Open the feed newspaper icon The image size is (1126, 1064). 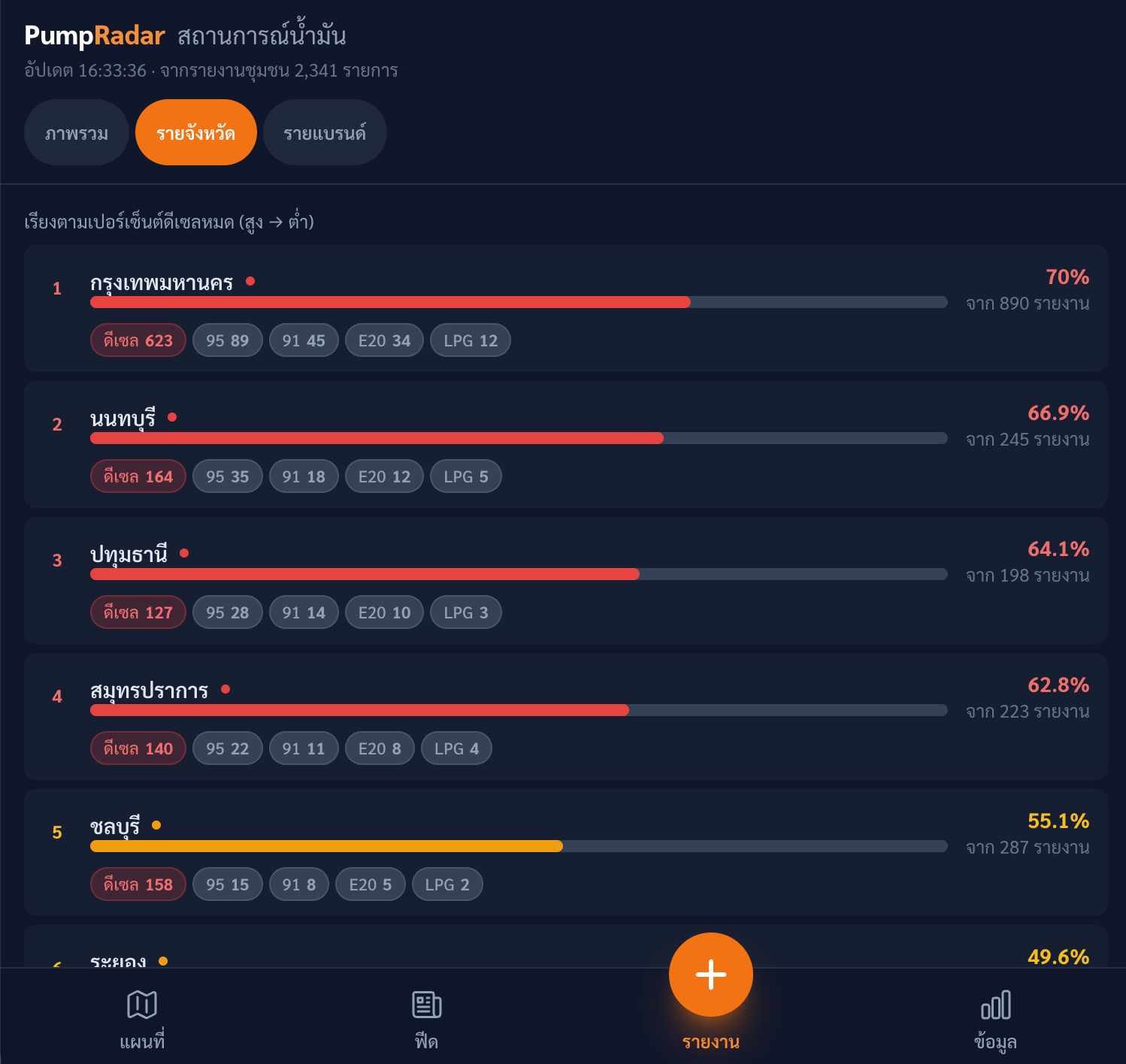[426, 1005]
